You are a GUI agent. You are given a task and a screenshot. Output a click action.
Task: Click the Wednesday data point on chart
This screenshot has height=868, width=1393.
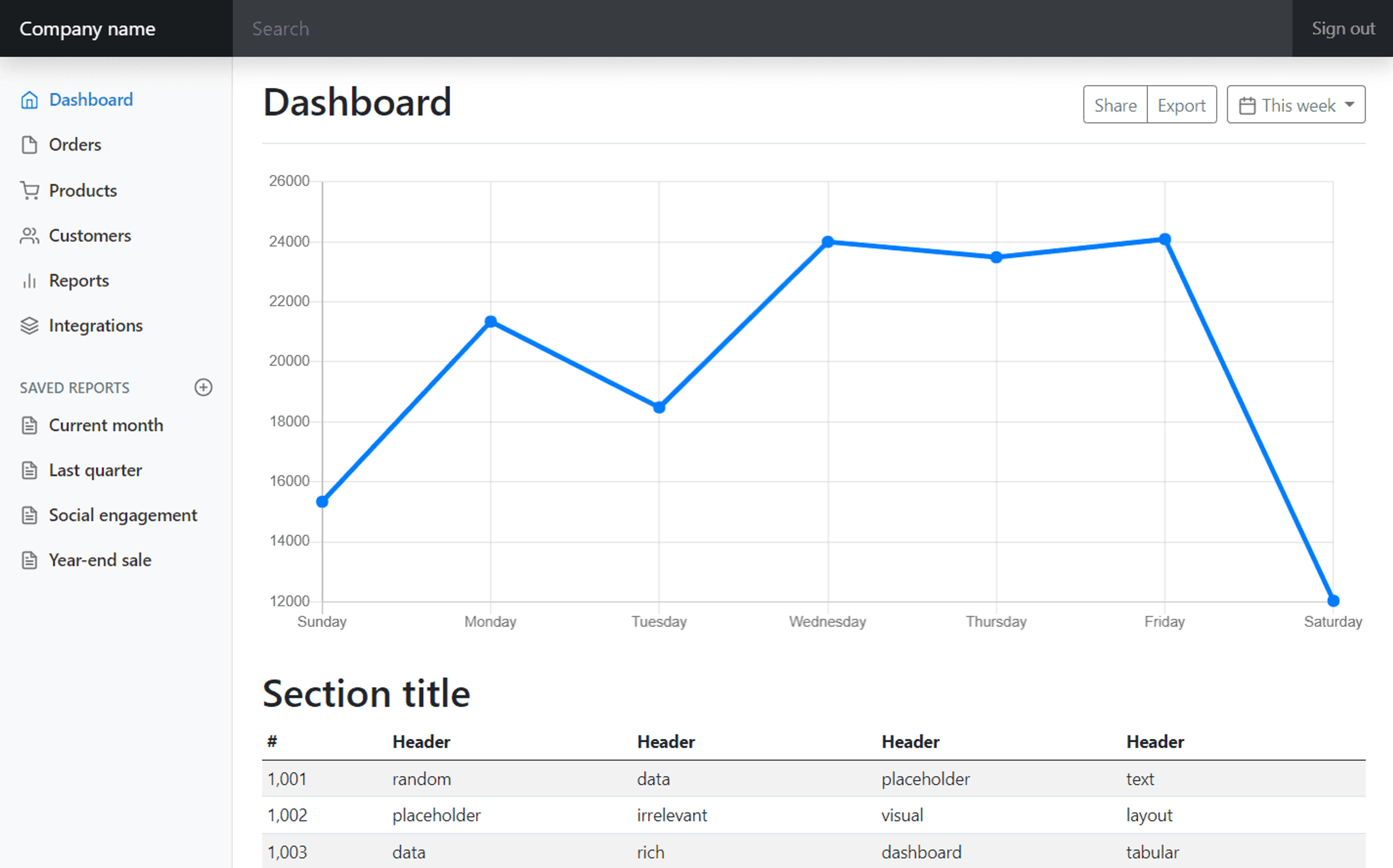(x=828, y=242)
